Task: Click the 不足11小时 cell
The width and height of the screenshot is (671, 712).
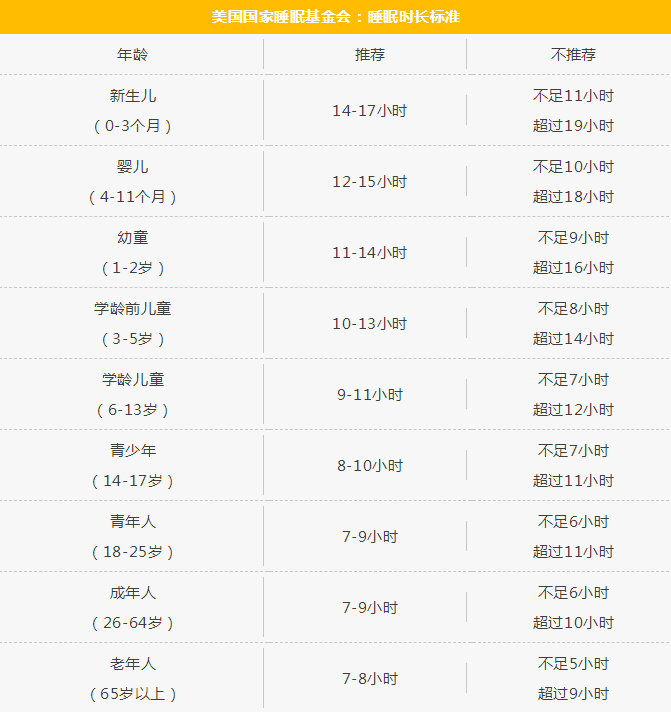Action: pyautogui.click(x=573, y=96)
